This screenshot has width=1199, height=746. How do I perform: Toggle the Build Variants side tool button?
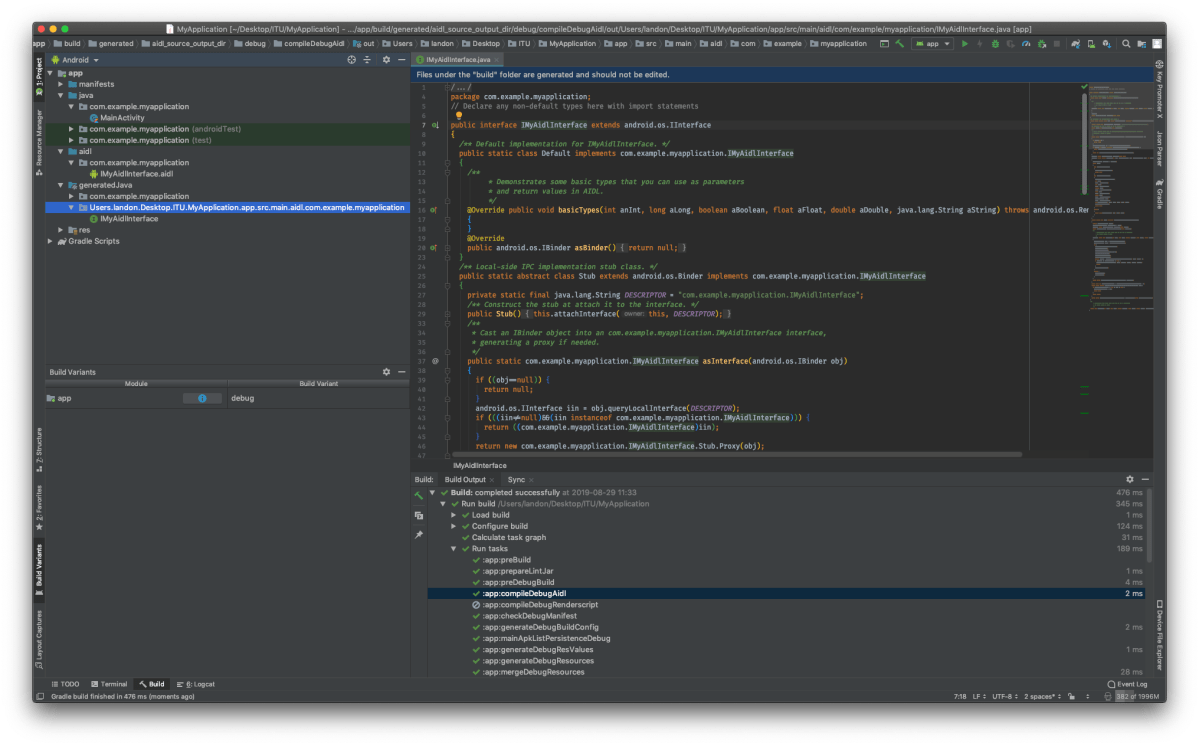point(39,569)
